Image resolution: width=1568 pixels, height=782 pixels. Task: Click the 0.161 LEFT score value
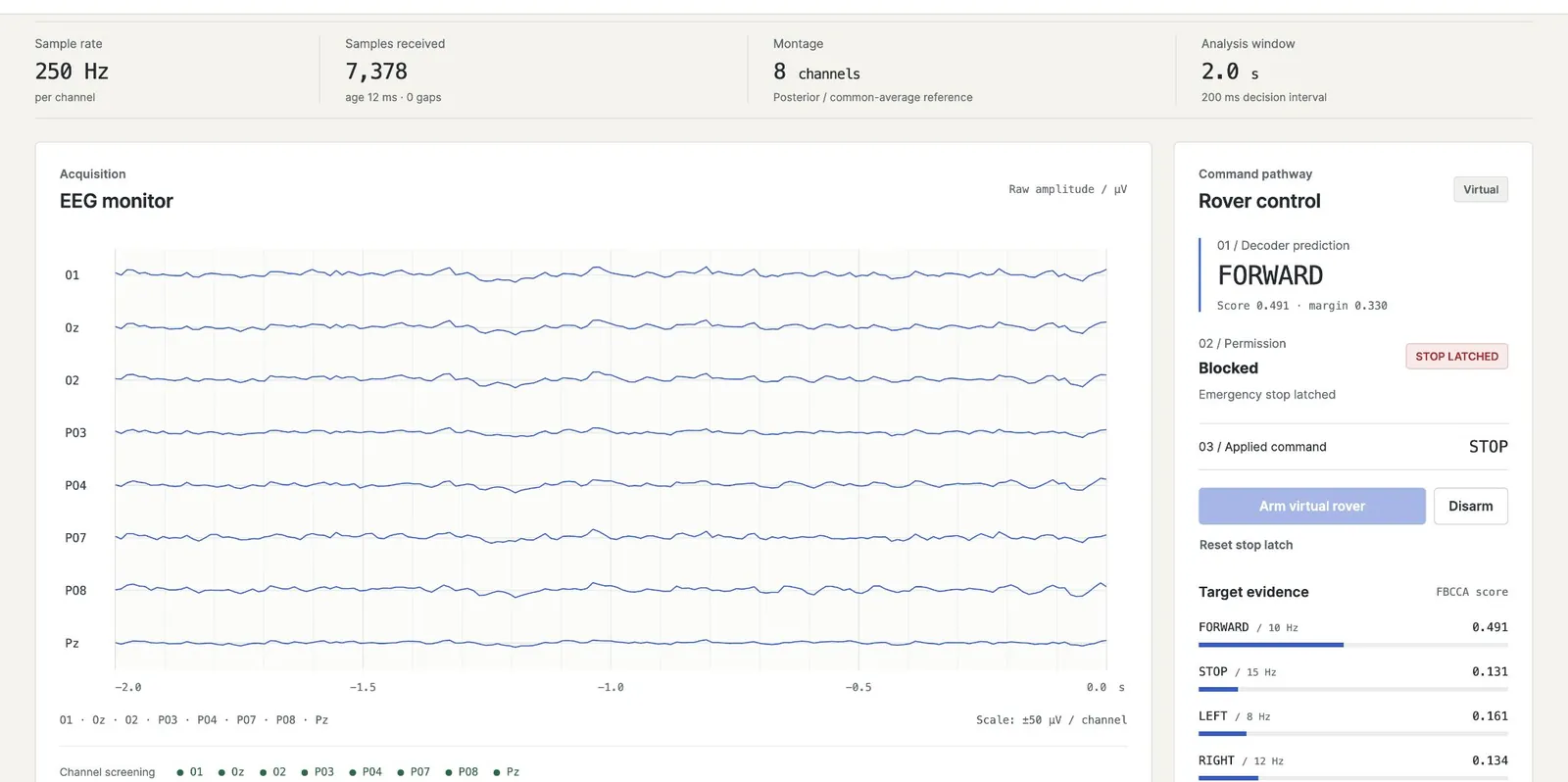[x=1490, y=716]
